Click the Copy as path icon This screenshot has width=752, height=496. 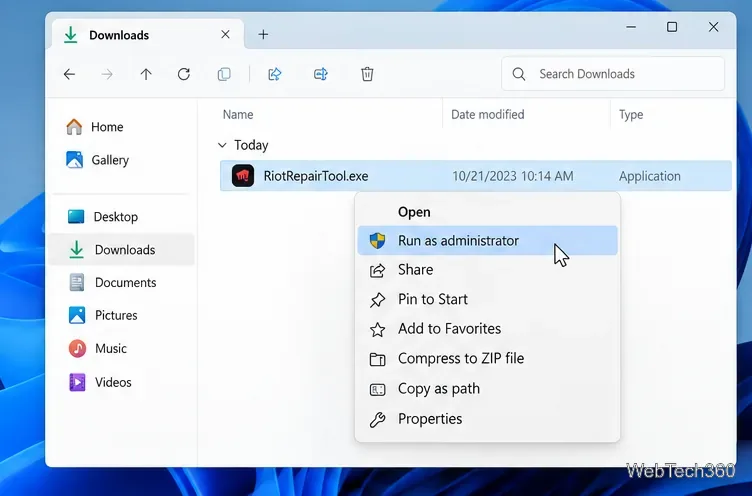click(377, 390)
